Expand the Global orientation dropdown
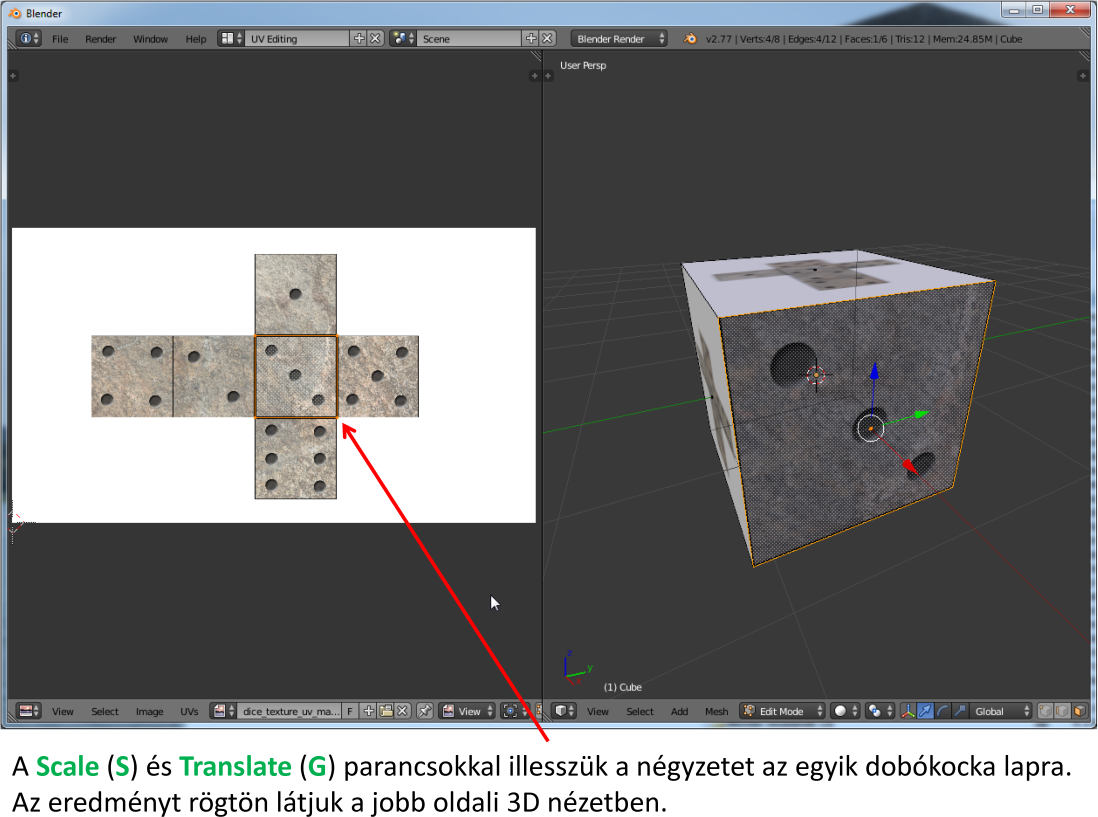This screenshot has height=817, width=1098. click(x=1002, y=711)
